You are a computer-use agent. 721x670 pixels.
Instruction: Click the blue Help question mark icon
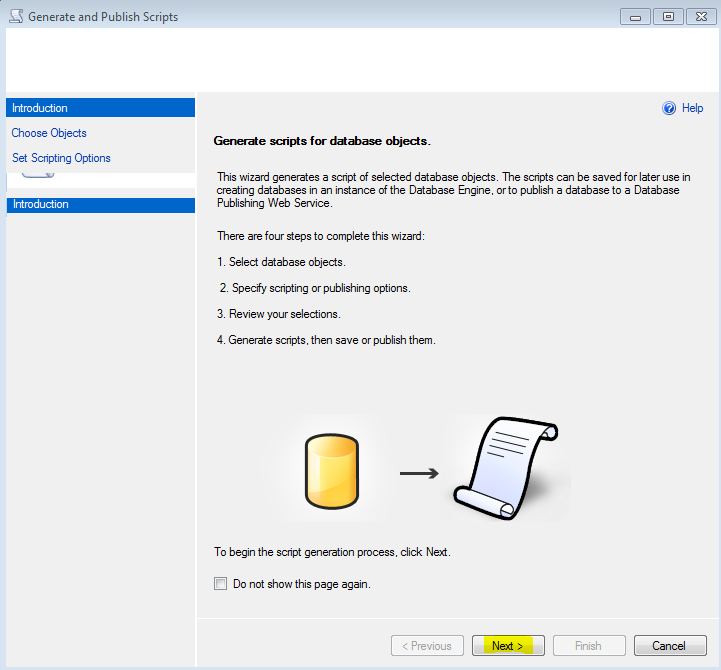coord(669,108)
